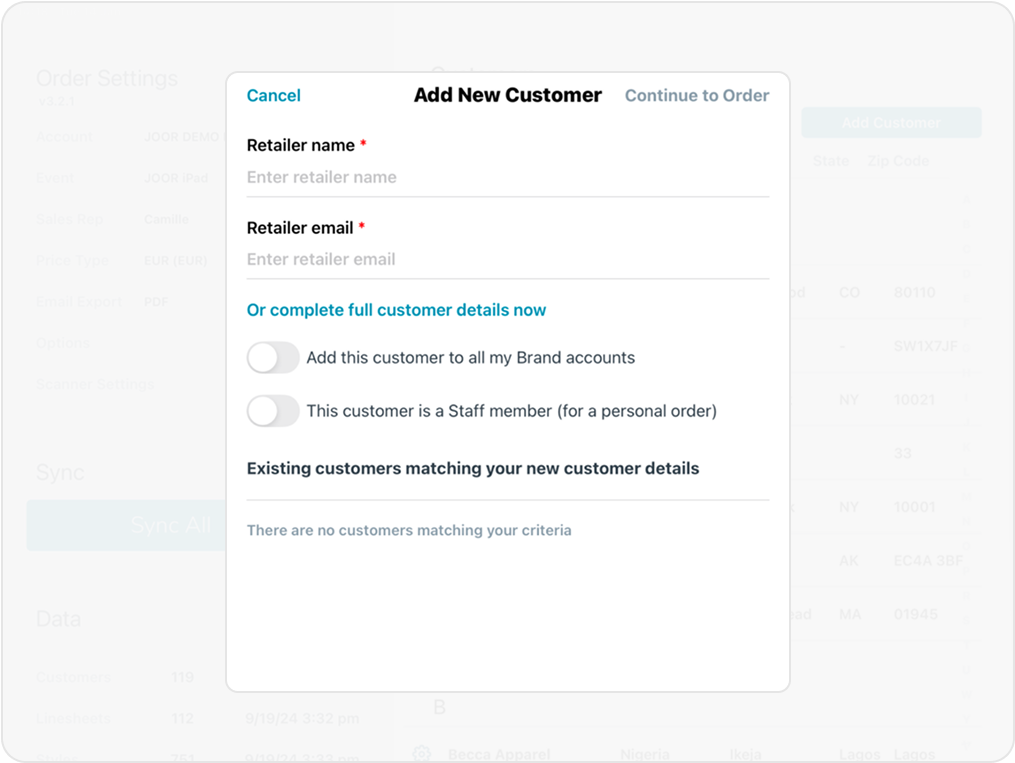Enable adding customer to all Brand accounts
The image size is (1015, 763).
[x=273, y=358]
